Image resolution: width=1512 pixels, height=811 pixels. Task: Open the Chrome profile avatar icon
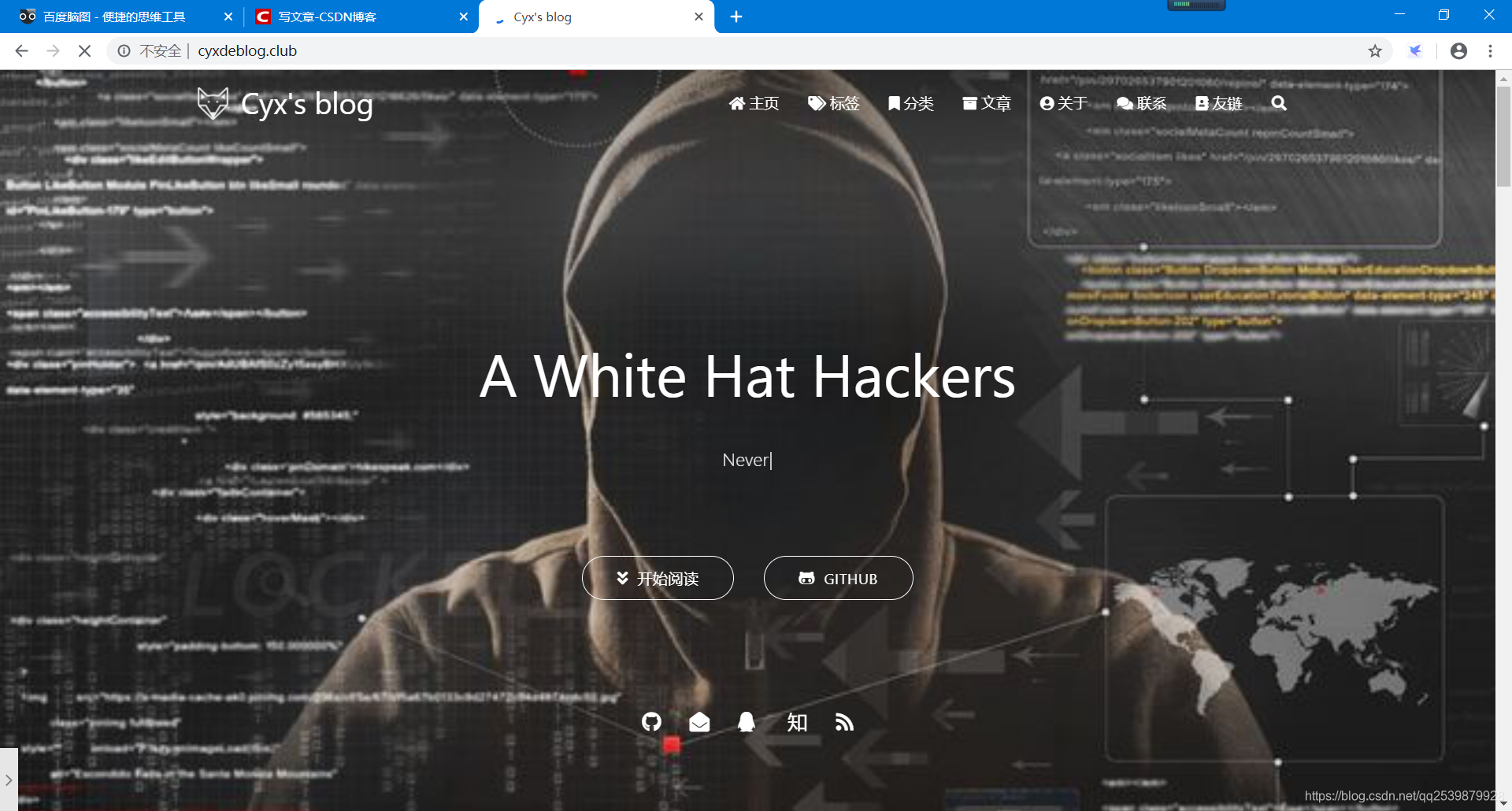pos(1458,50)
